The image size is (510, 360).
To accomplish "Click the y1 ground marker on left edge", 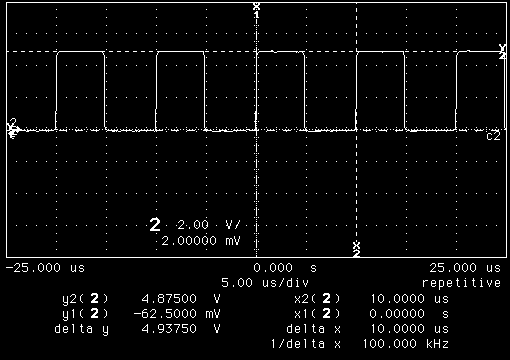I will pyautogui.click(x=13, y=128).
